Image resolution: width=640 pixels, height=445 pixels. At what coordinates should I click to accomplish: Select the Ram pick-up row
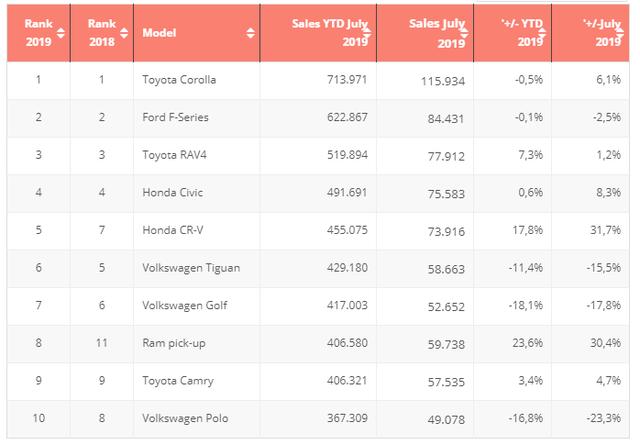[318, 343]
